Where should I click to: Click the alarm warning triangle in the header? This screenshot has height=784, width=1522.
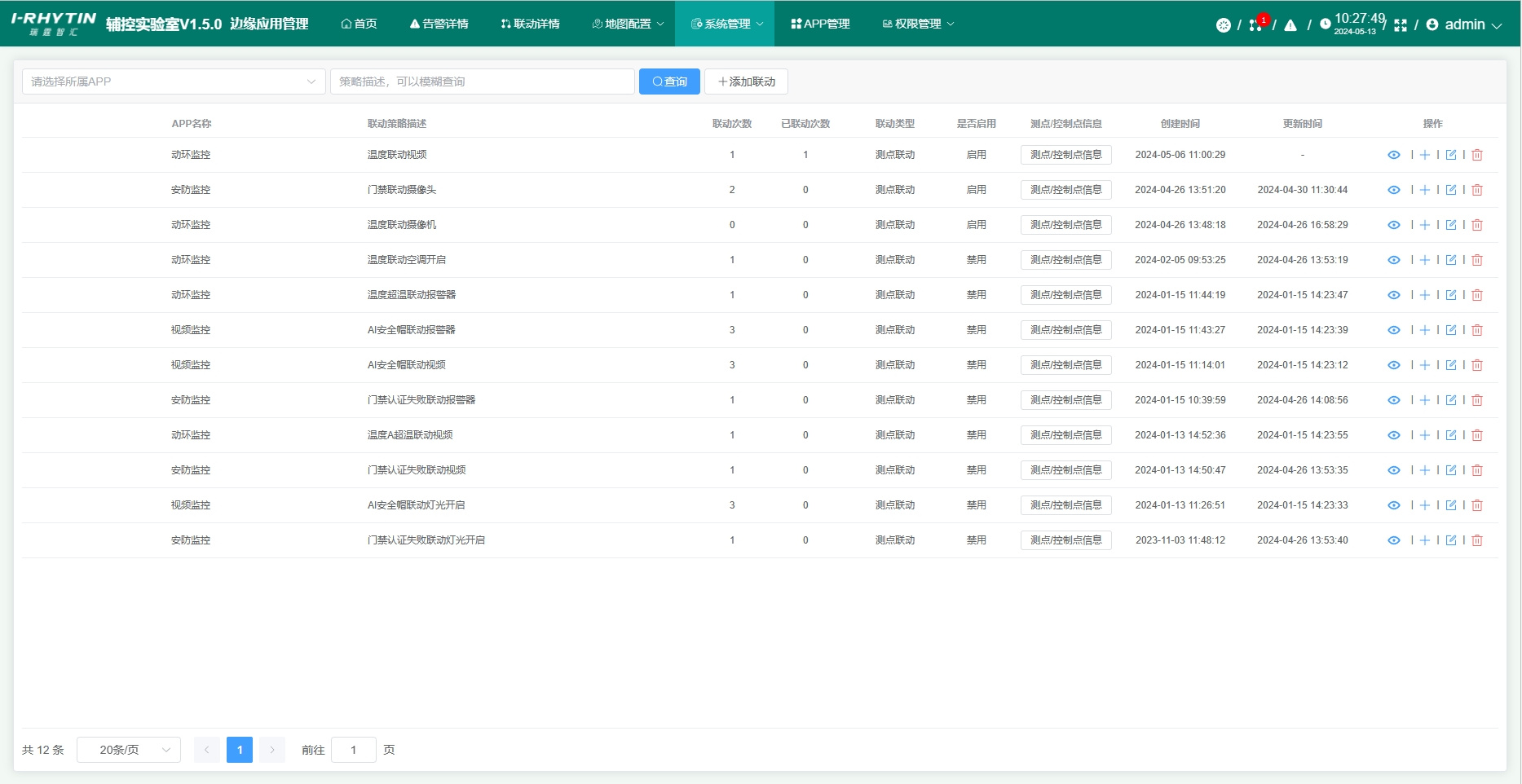[1290, 25]
